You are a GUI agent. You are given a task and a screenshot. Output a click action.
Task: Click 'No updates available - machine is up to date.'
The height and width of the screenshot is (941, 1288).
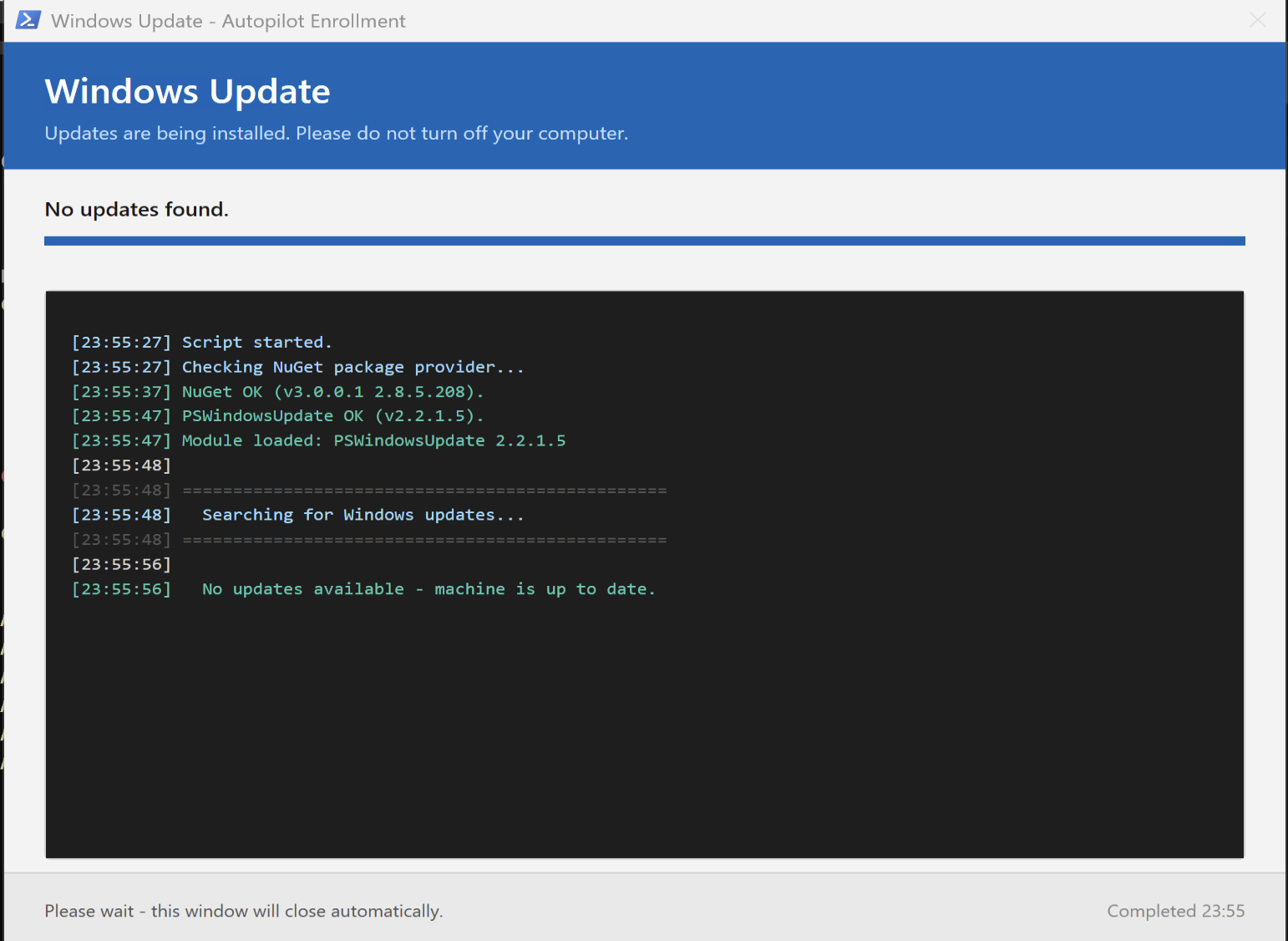click(x=428, y=589)
